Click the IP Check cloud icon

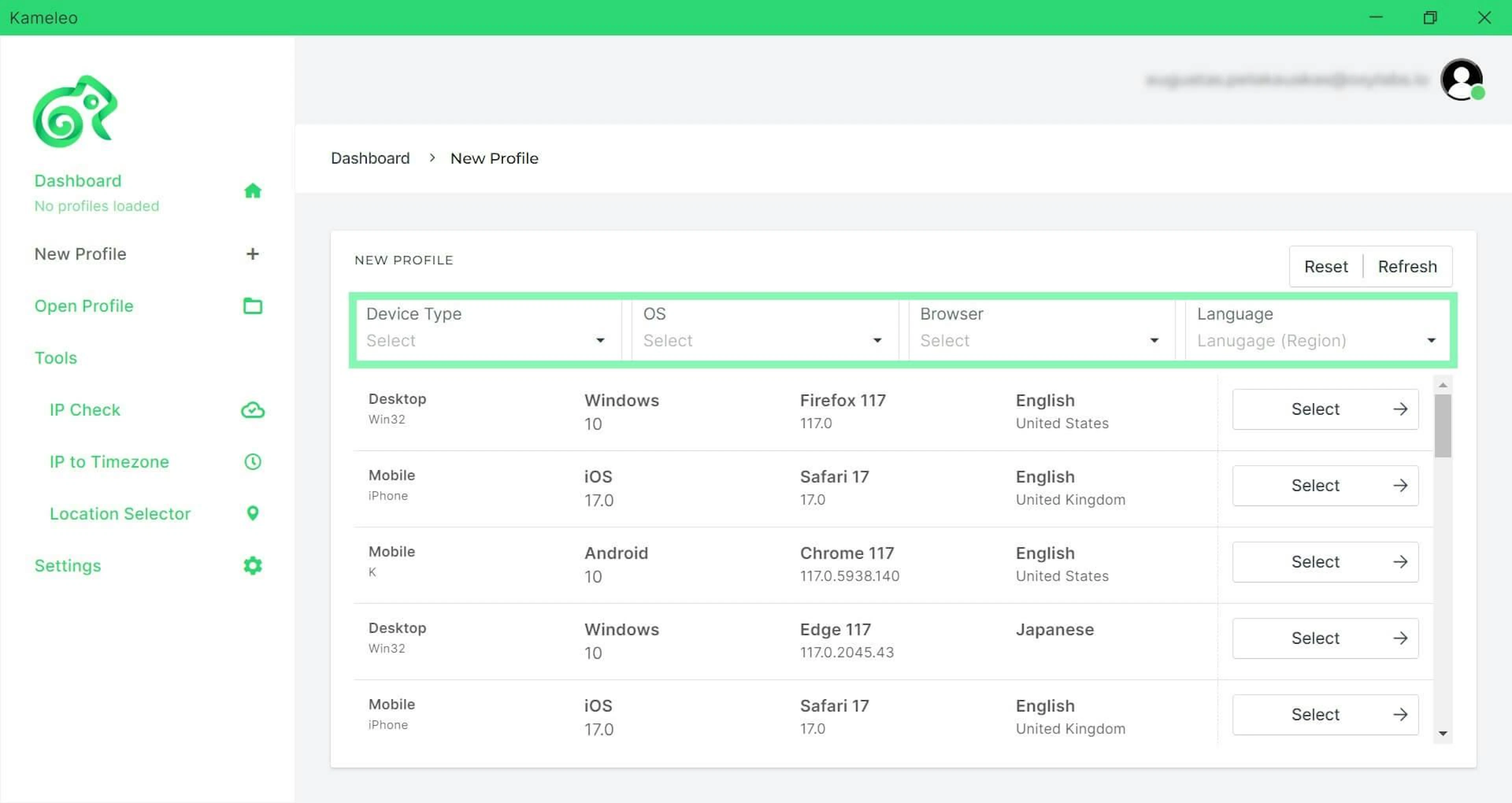(x=252, y=410)
